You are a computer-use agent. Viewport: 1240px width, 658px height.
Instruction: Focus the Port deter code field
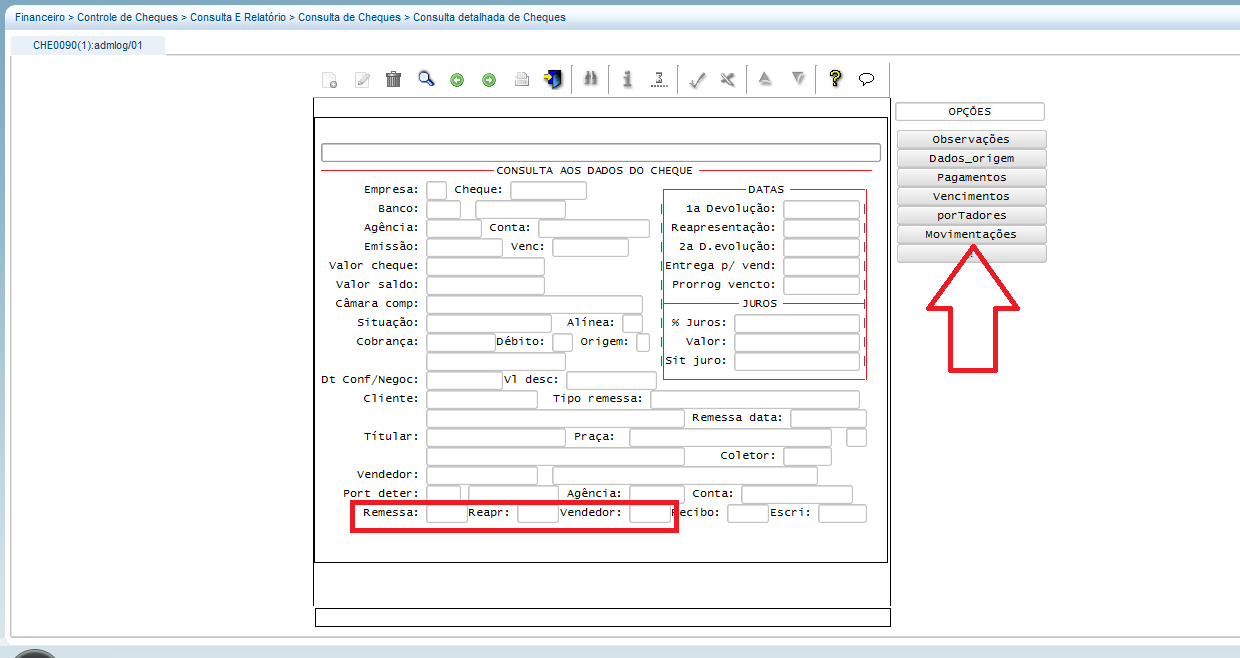[x=444, y=494]
